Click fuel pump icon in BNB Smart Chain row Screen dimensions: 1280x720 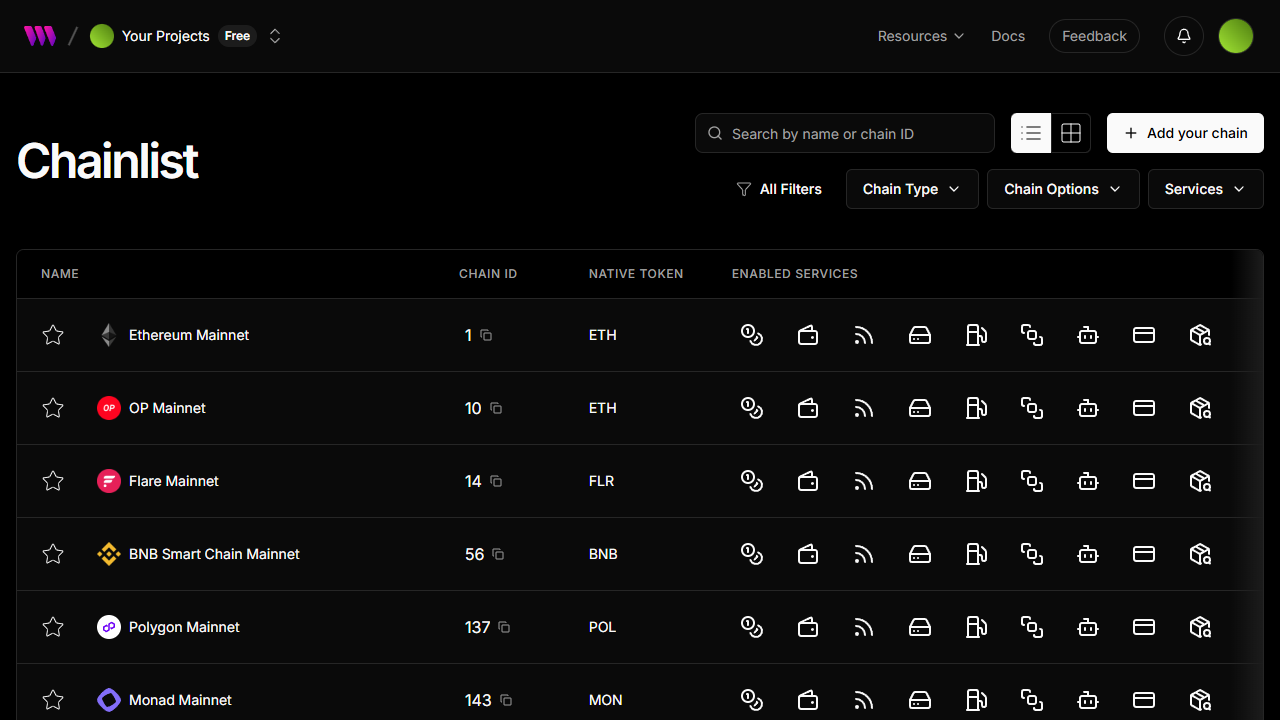click(976, 554)
